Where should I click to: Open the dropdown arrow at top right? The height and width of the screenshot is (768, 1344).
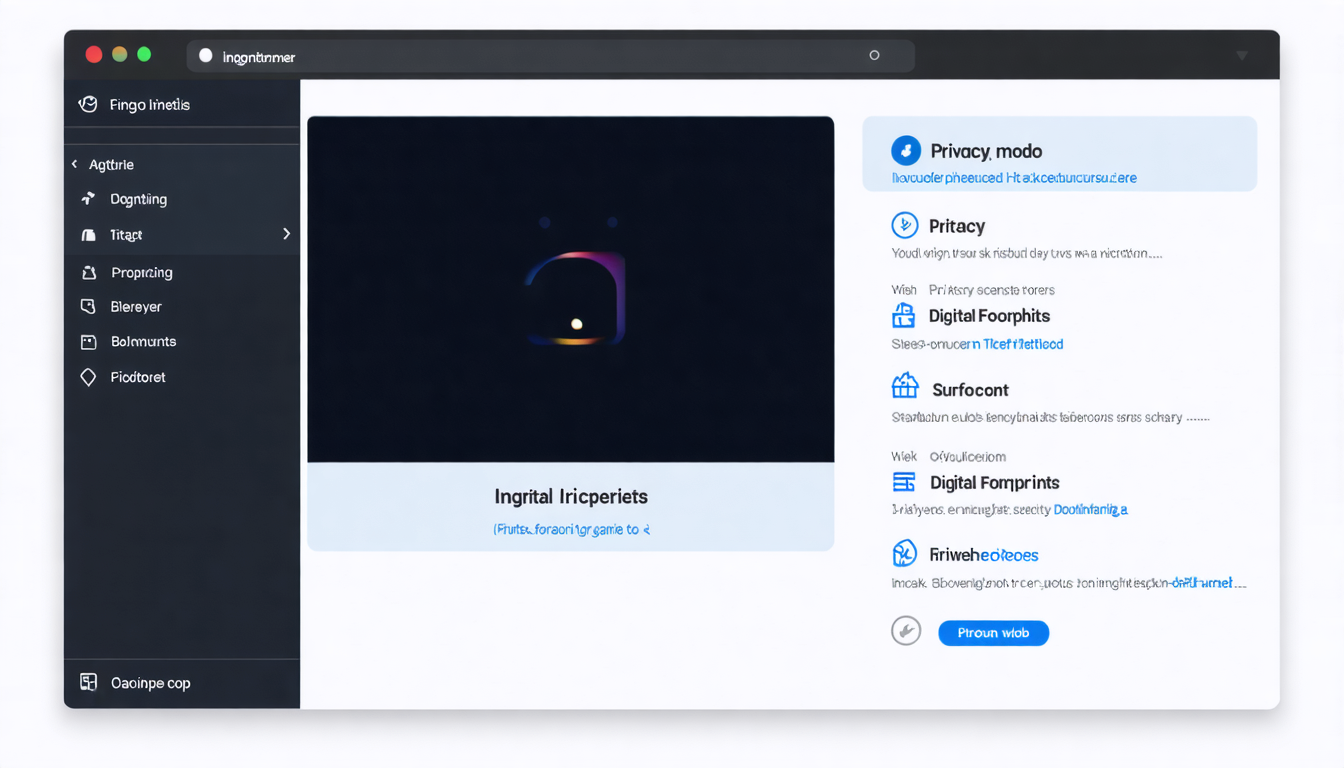tap(1240, 56)
